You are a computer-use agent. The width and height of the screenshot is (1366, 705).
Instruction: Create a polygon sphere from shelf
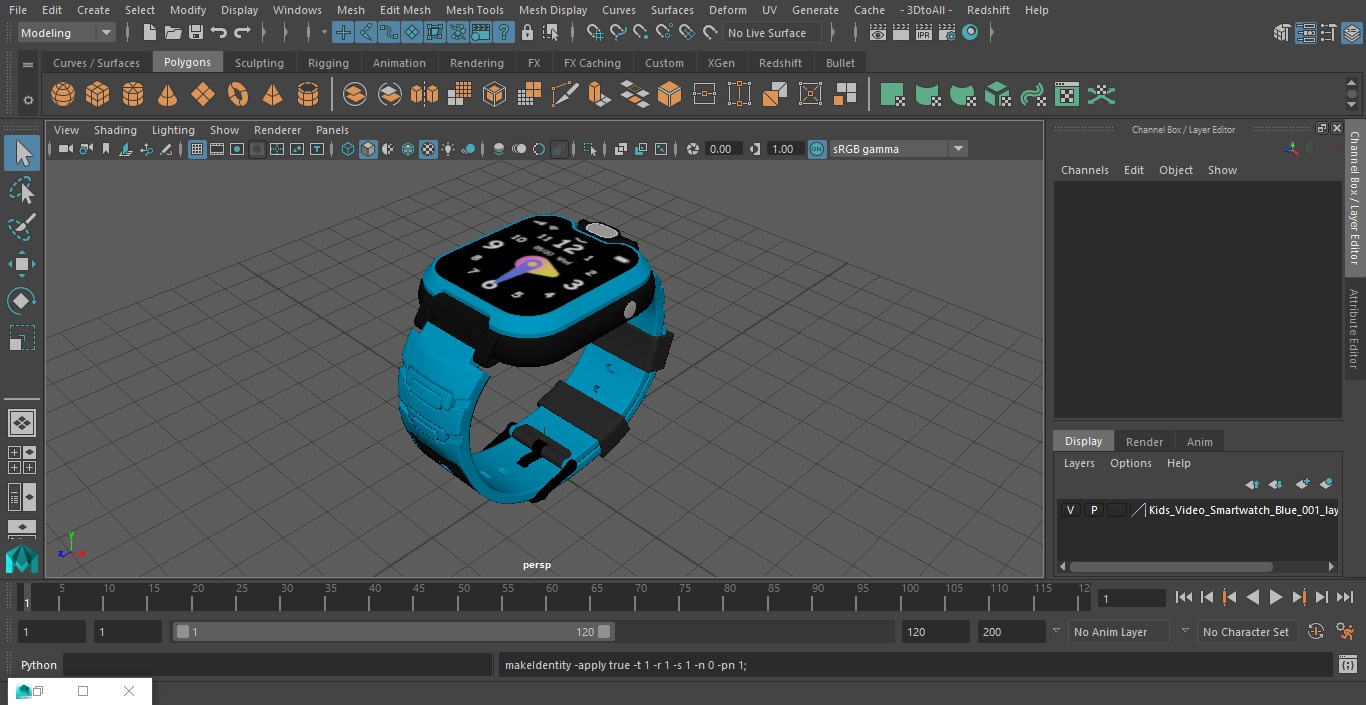(x=63, y=95)
